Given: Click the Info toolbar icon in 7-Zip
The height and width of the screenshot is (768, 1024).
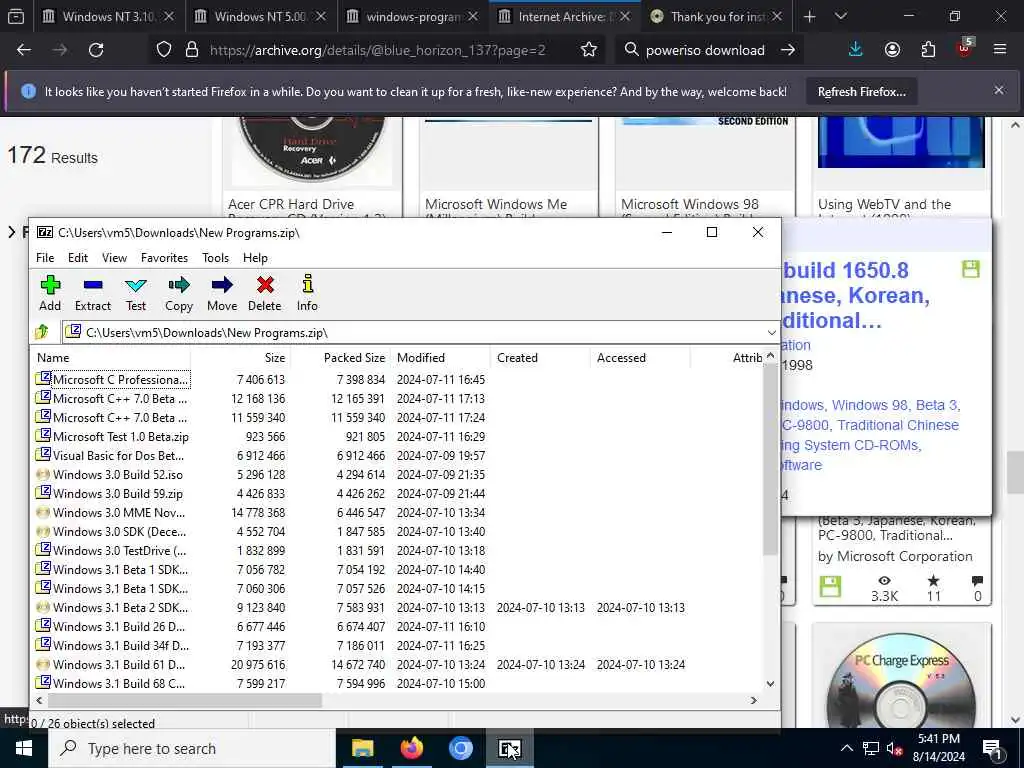Looking at the screenshot, I should [x=307, y=293].
